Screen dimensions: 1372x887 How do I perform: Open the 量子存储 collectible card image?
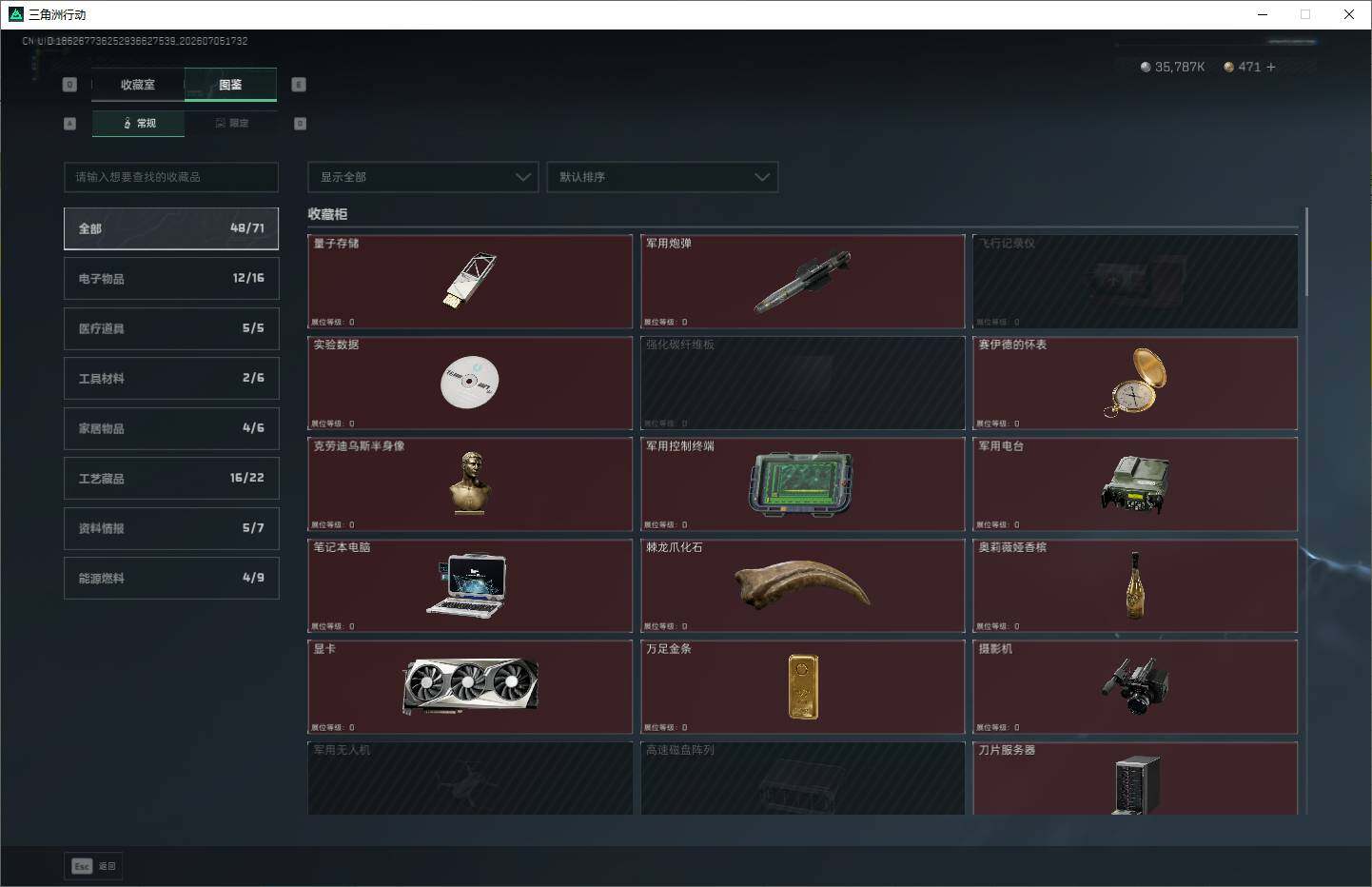[x=470, y=281]
